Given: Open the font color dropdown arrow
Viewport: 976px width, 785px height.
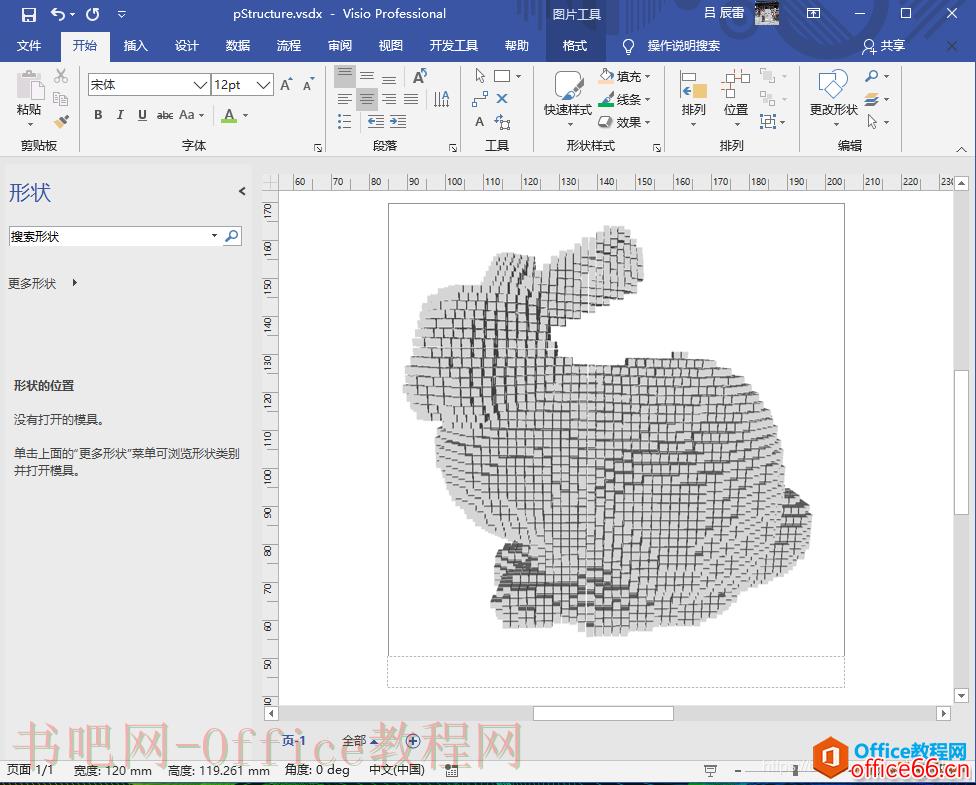Looking at the screenshot, I should [245, 115].
